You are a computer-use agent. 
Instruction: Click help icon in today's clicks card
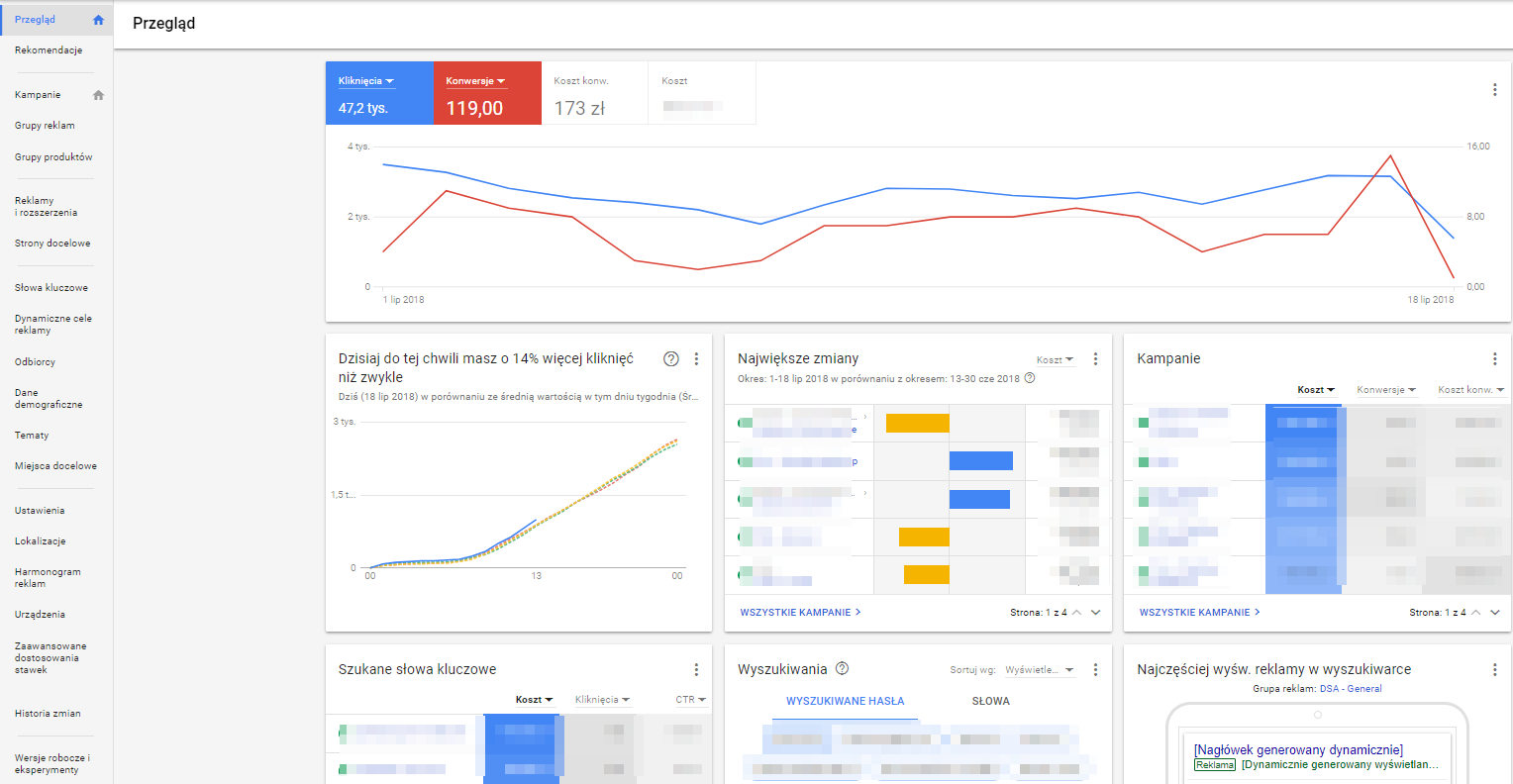pyautogui.click(x=670, y=359)
